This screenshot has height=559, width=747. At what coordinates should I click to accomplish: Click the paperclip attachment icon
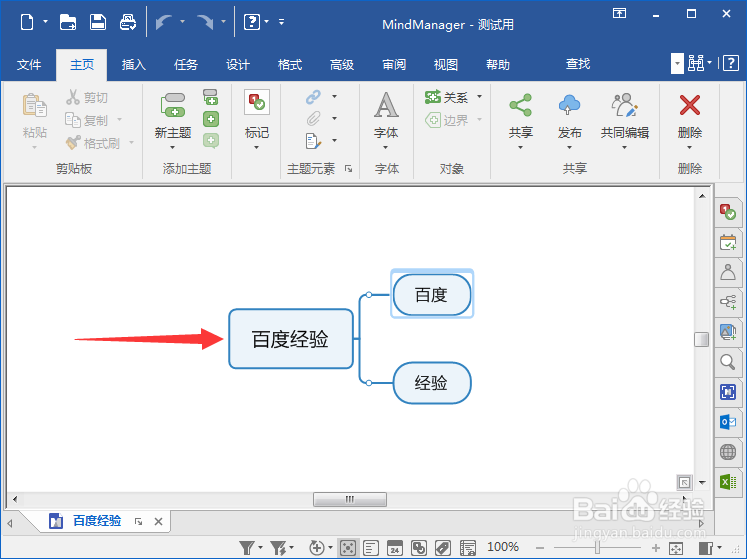[313, 118]
